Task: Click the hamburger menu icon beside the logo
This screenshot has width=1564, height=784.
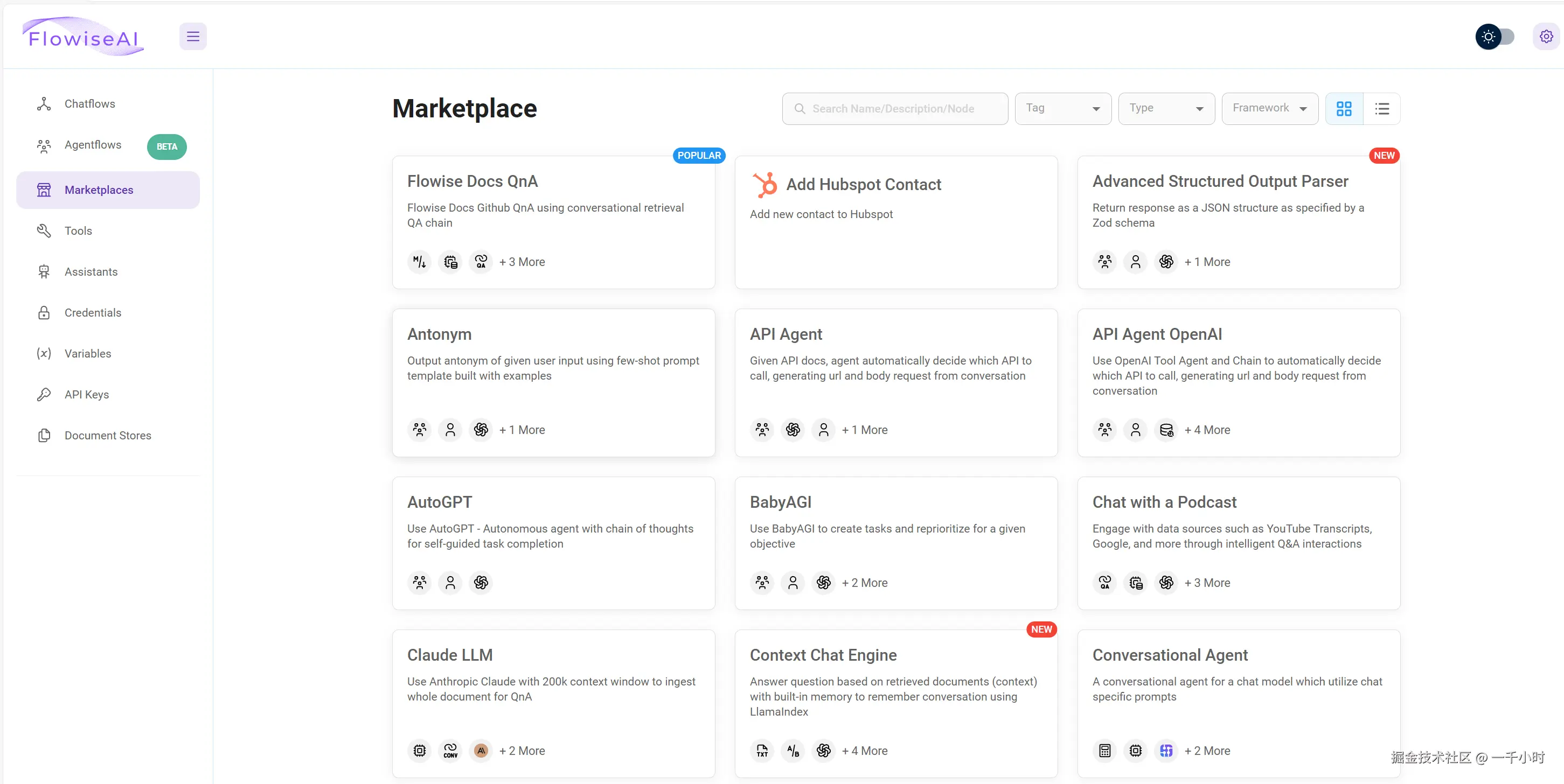Action: (192, 37)
